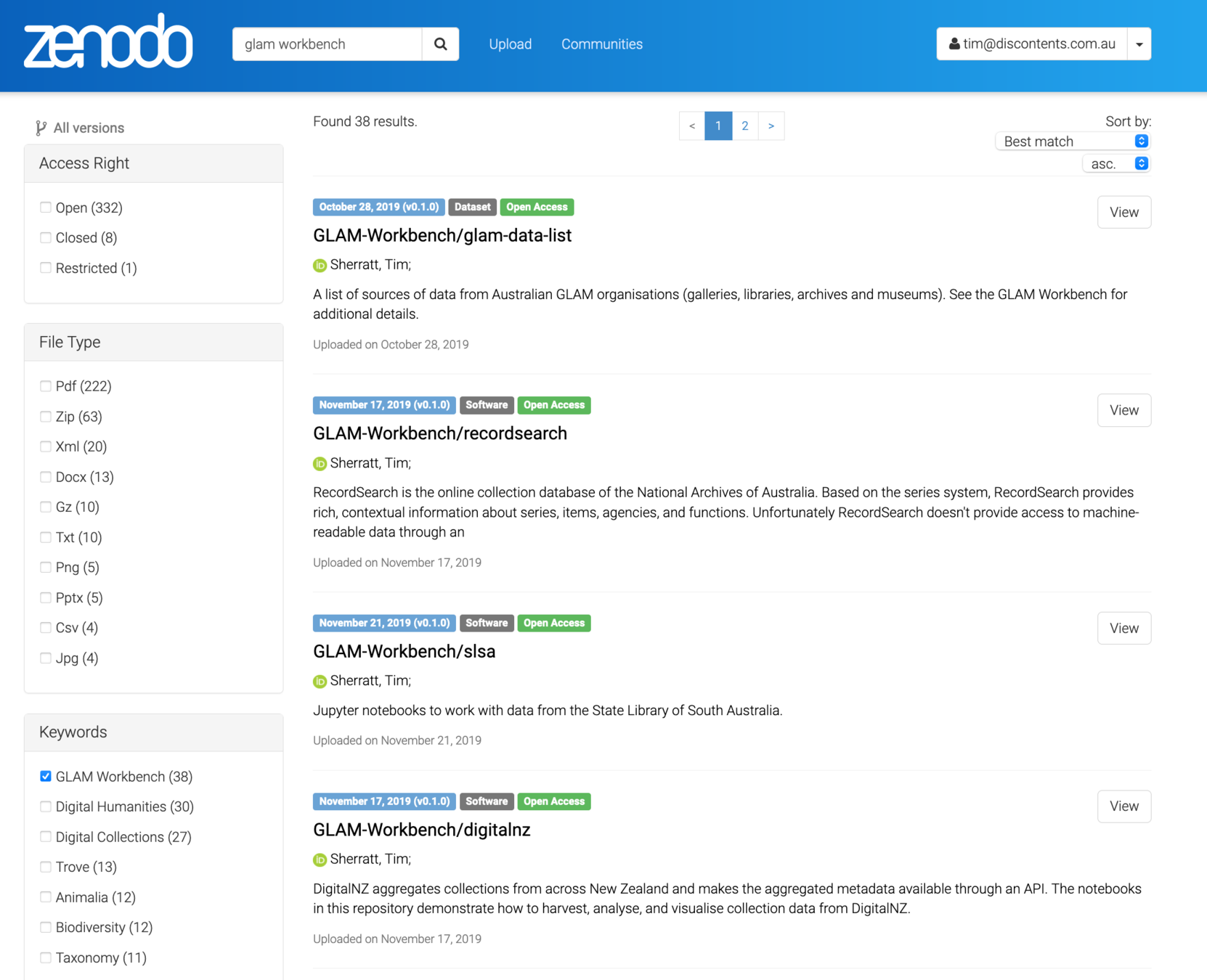Click the search magnifier button
The height and width of the screenshot is (980, 1207).
coord(441,44)
